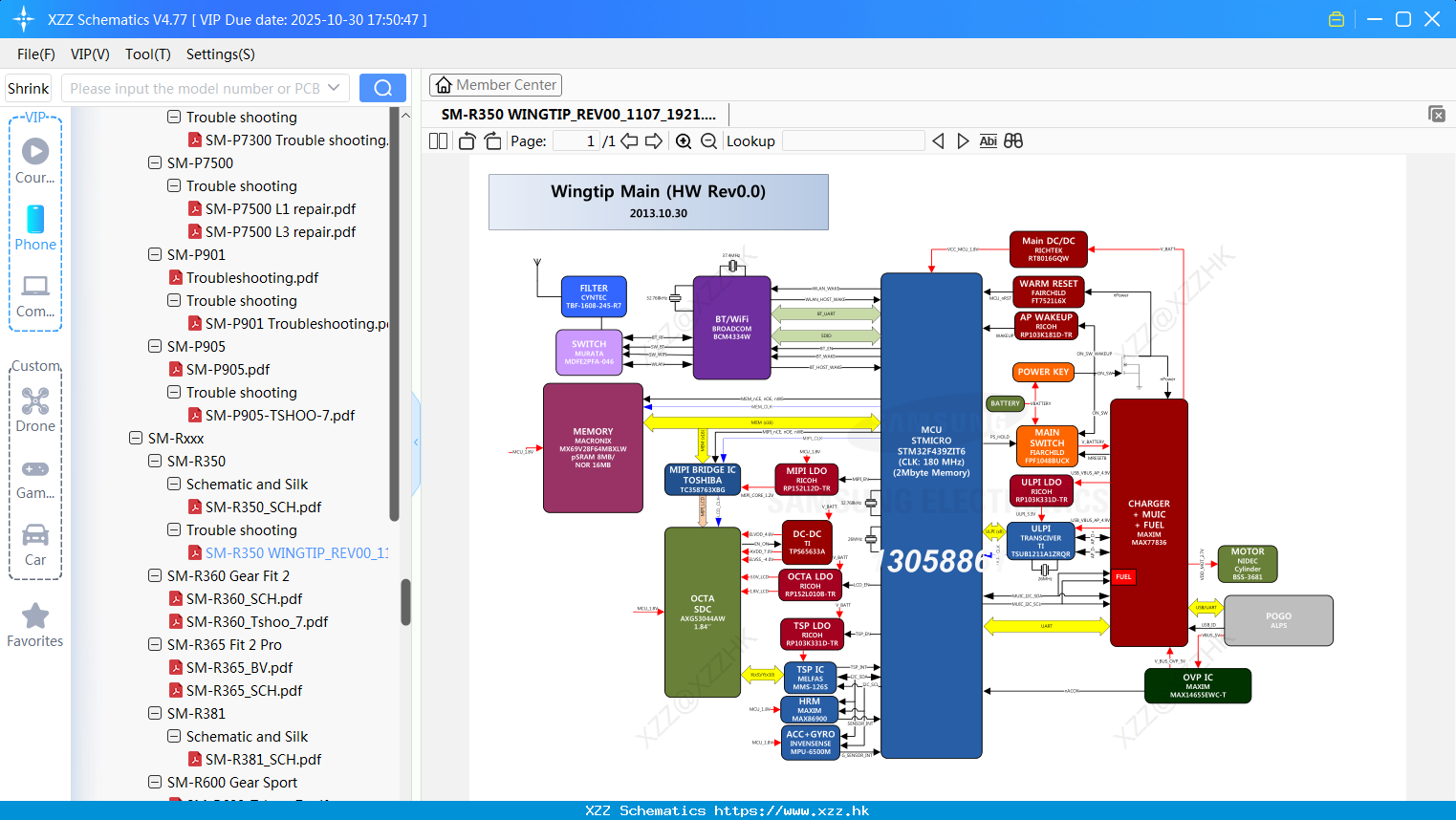Image resolution: width=1456 pixels, height=820 pixels.
Task: Click the model number search input field
Action: pos(194,88)
